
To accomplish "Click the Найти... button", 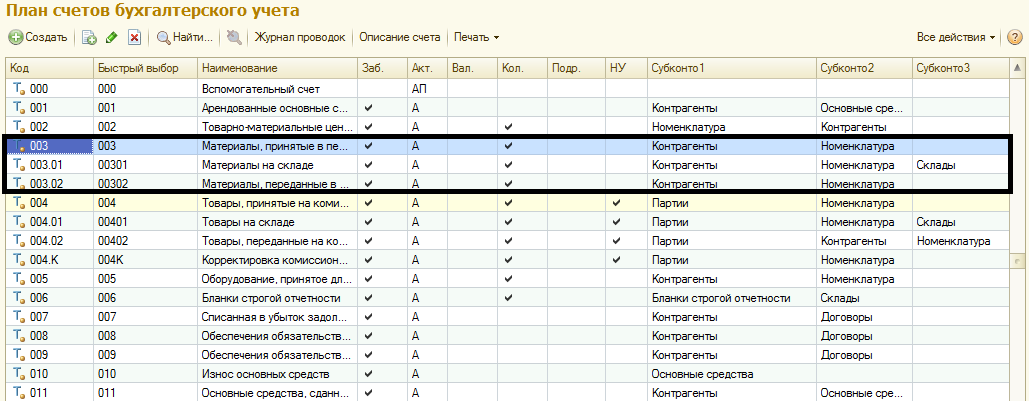I will 185,38.
